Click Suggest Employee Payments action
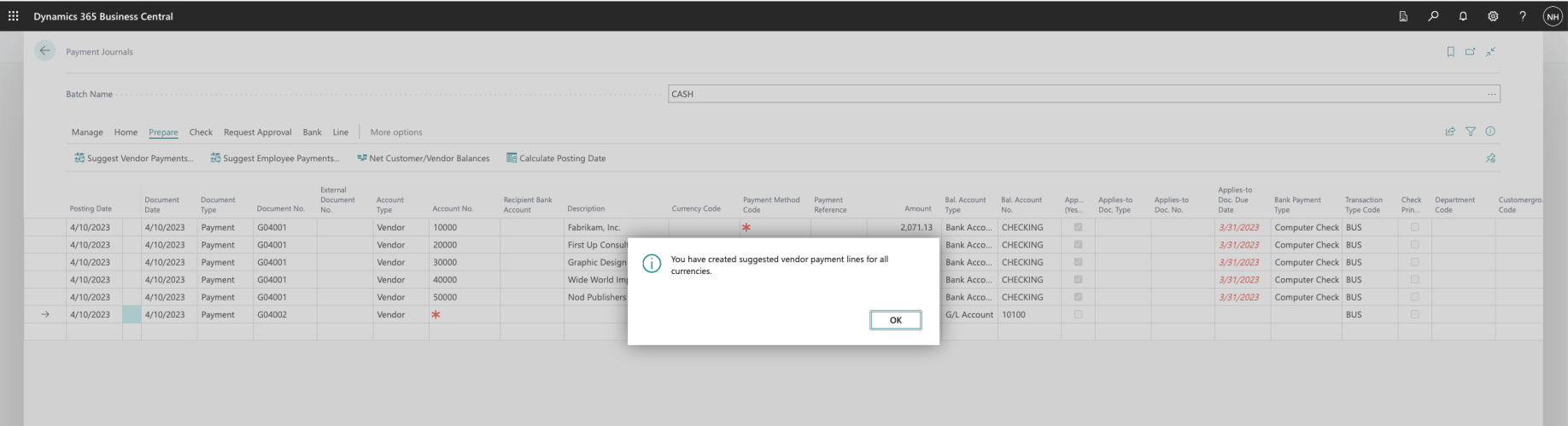Screen dimensions: 1568x426 pos(275,158)
